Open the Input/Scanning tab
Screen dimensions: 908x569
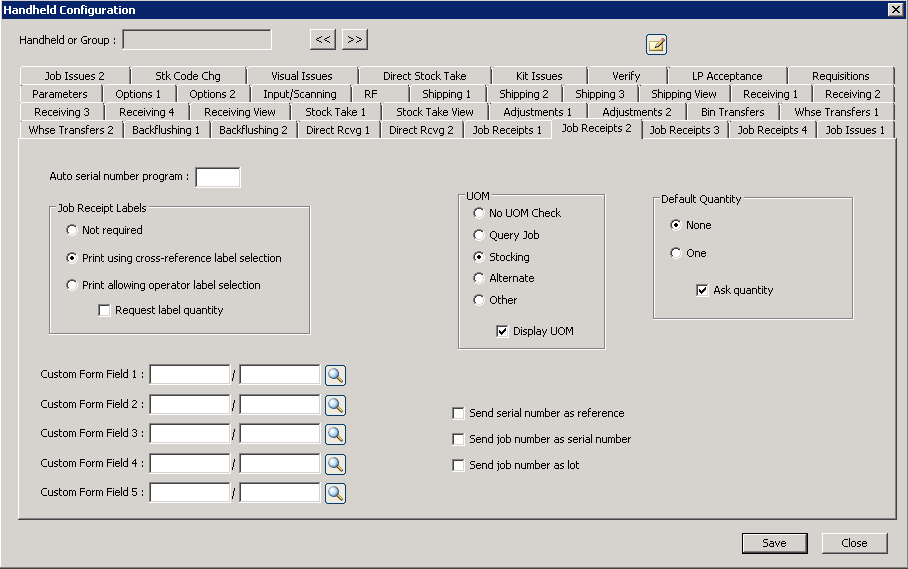click(x=299, y=94)
